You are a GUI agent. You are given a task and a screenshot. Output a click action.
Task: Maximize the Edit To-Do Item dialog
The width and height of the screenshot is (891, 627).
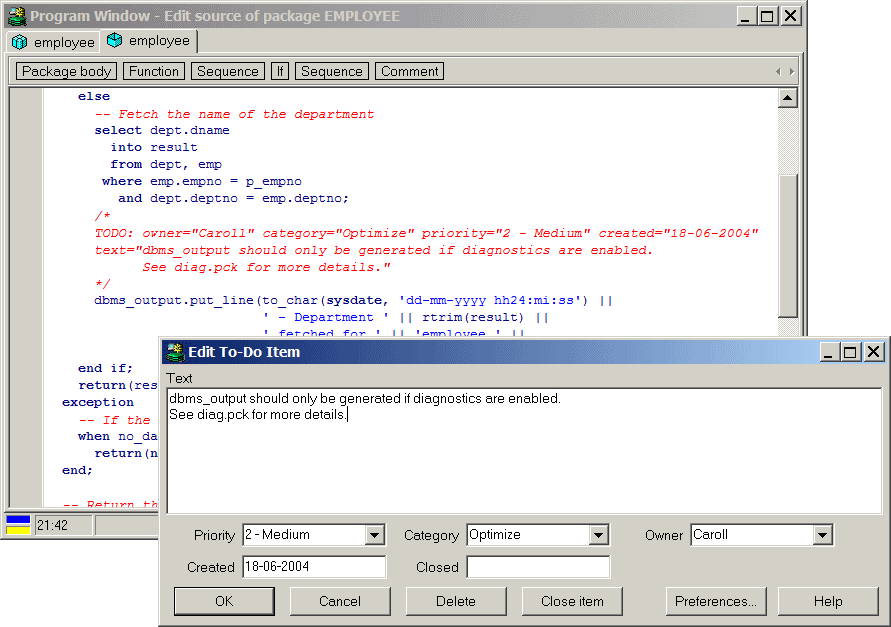pyautogui.click(x=850, y=352)
